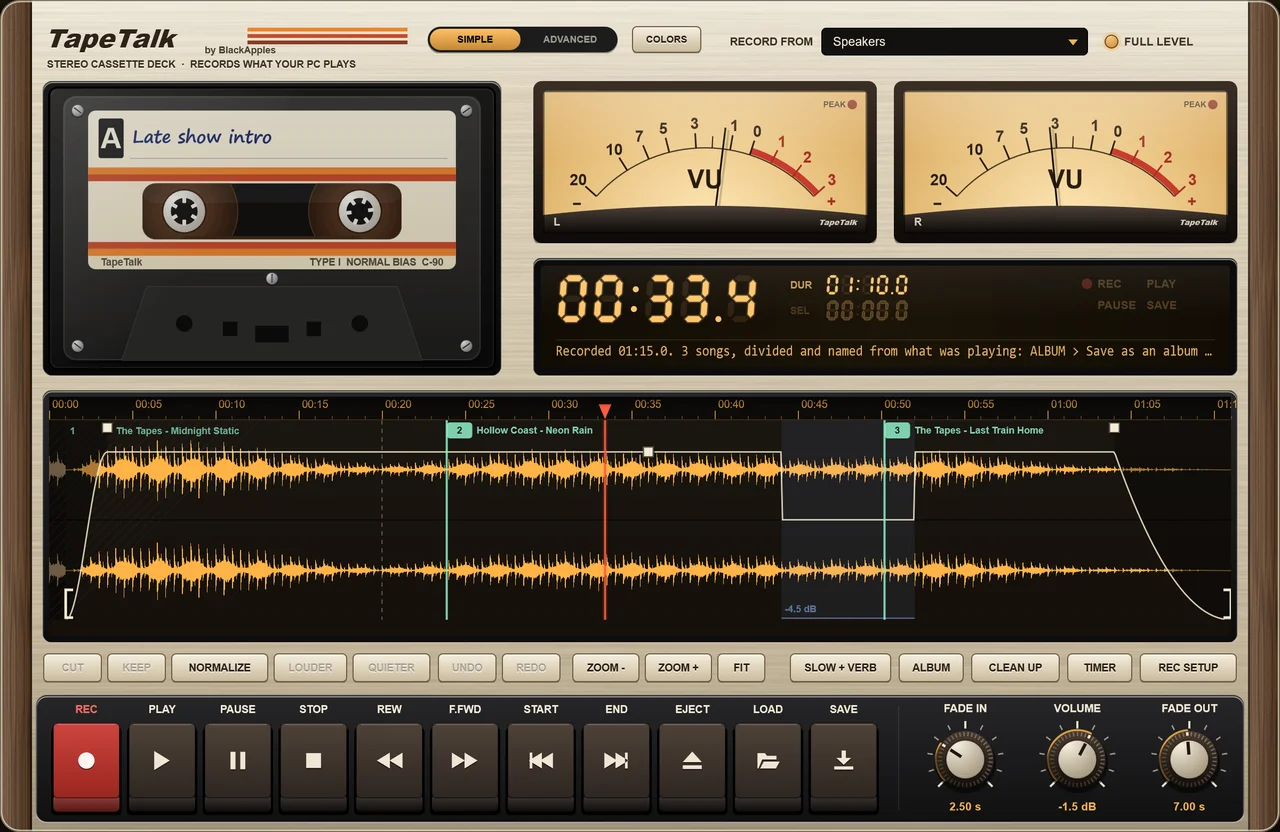Screen dimensions: 1280x832
Task: Adjust the VOLUME knob
Action: [x=1077, y=761]
